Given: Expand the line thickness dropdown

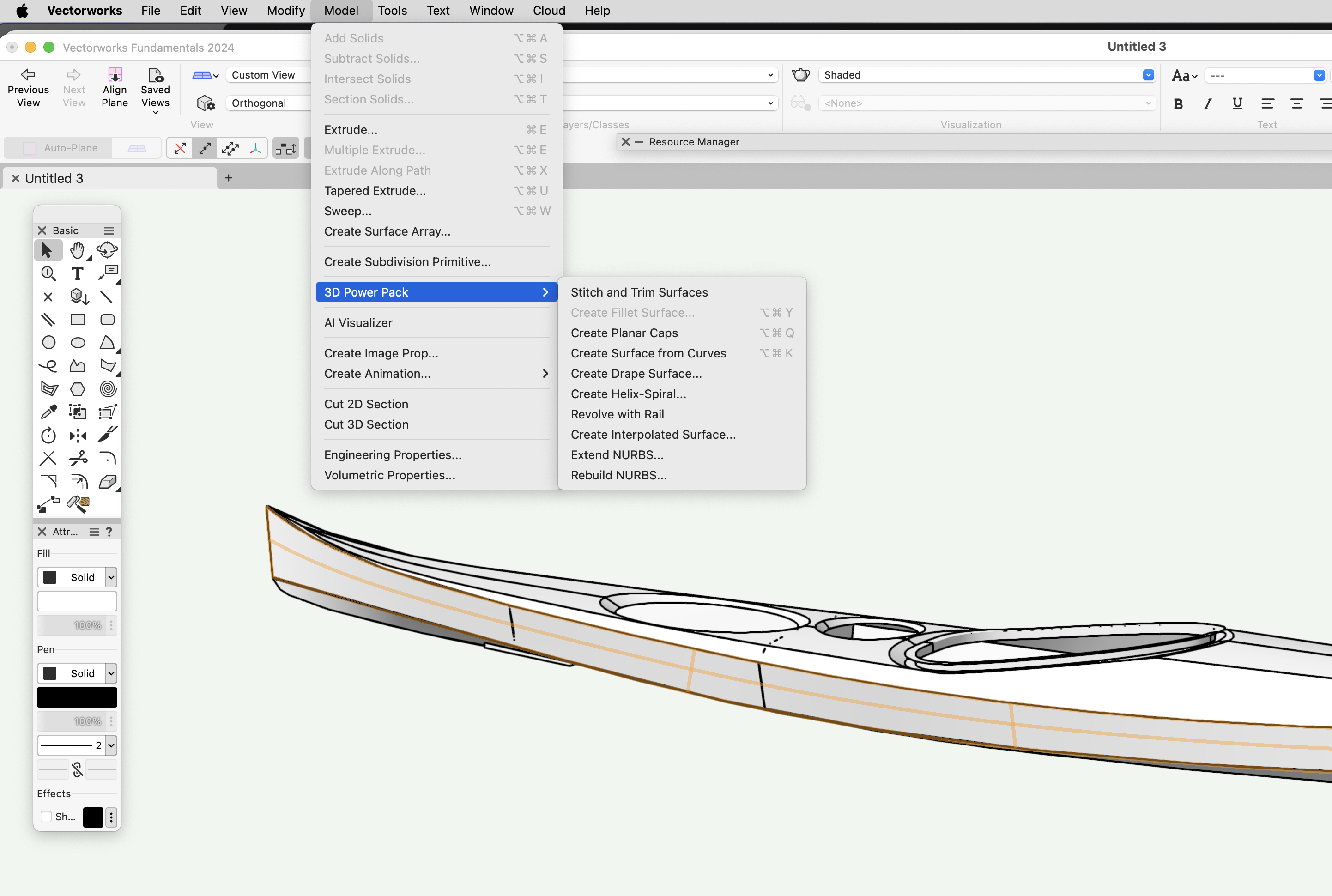Looking at the screenshot, I should pyautogui.click(x=111, y=745).
